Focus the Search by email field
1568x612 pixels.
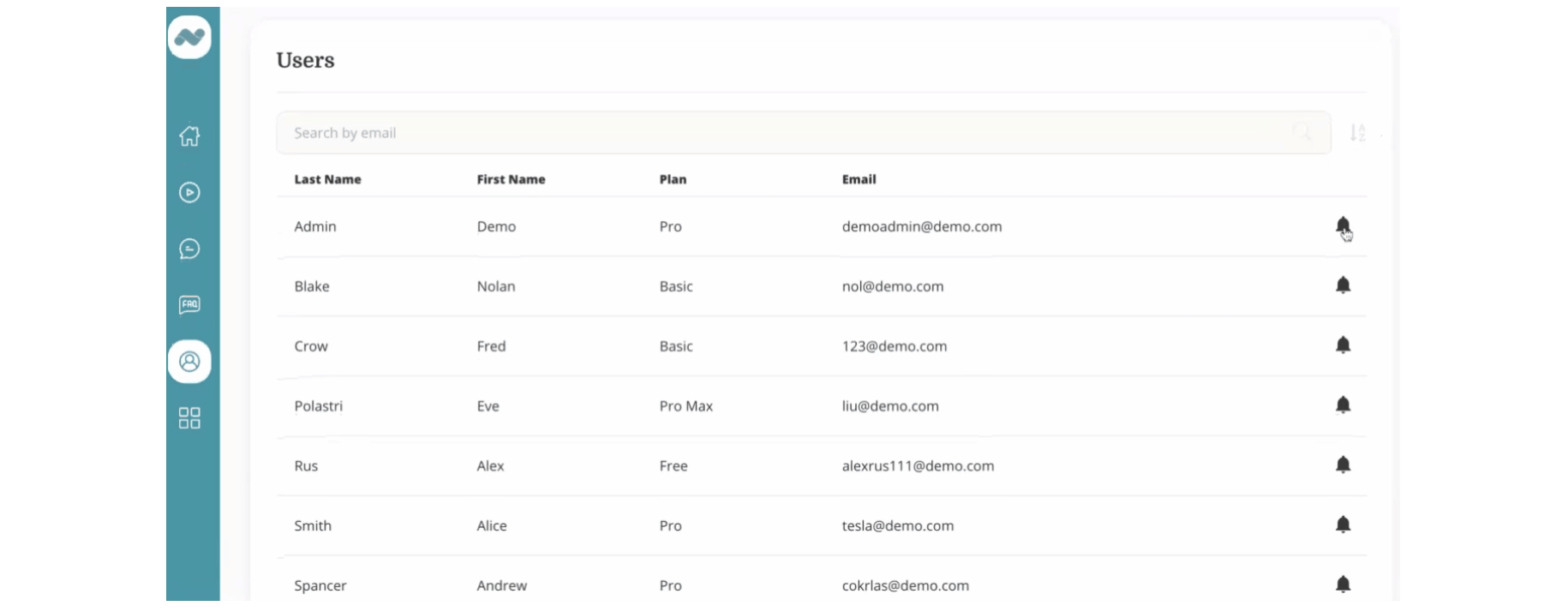(771, 133)
